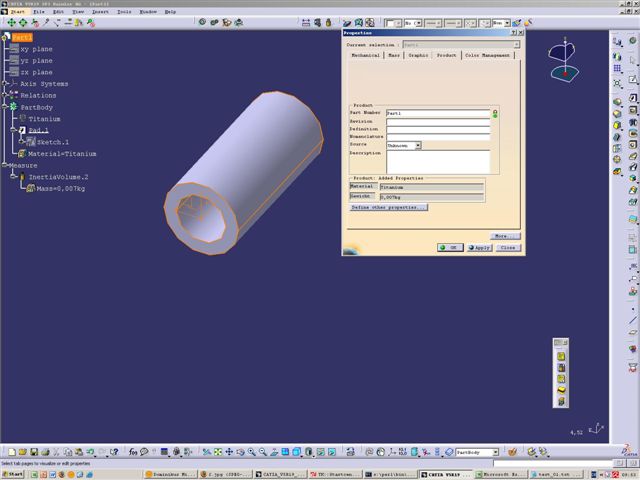640x480 pixels.
Task: Open the Tools menu
Action: tap(124, 12)
